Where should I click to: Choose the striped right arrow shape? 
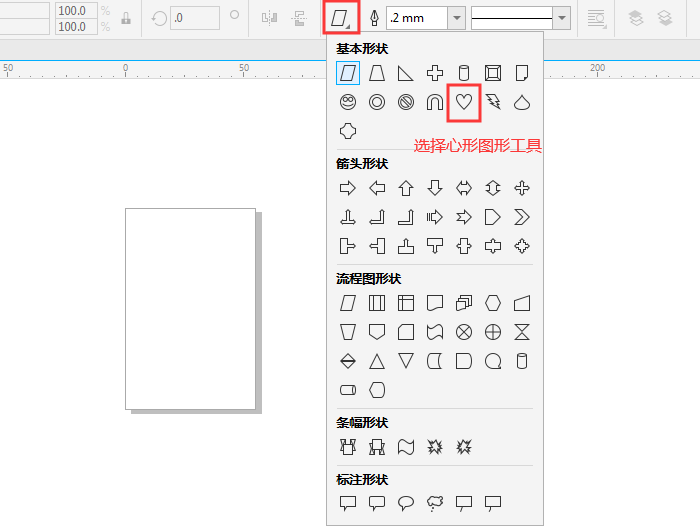pyautogui.click(x=435, y=217)
